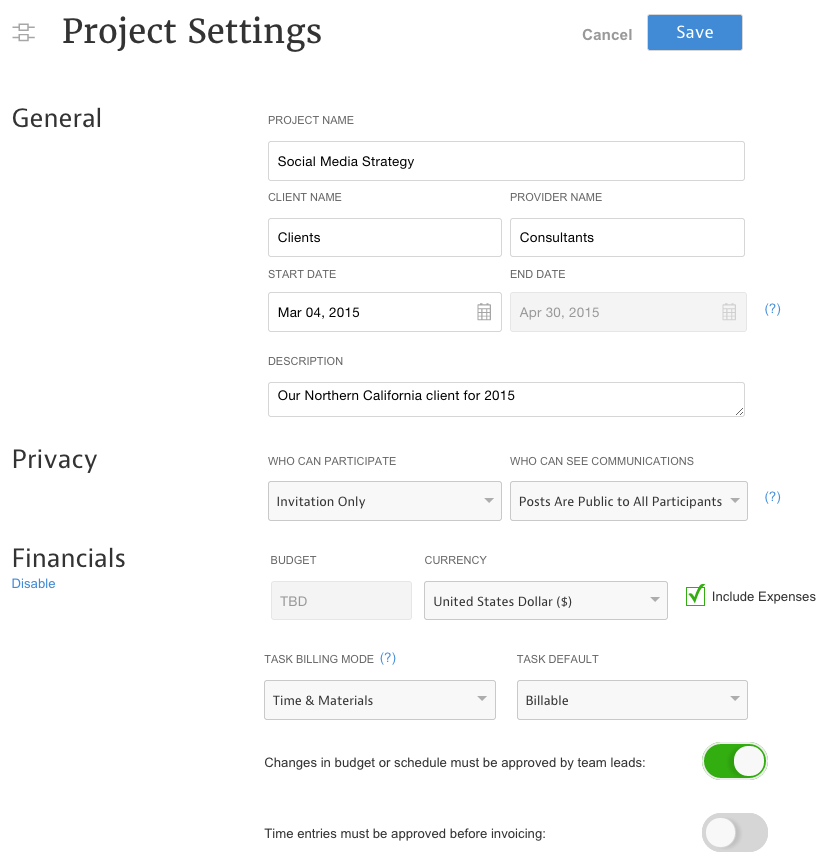Screen dimensions: 823x861
Task: Open the End Date calendar icon
Action: [x=729, y=312]
